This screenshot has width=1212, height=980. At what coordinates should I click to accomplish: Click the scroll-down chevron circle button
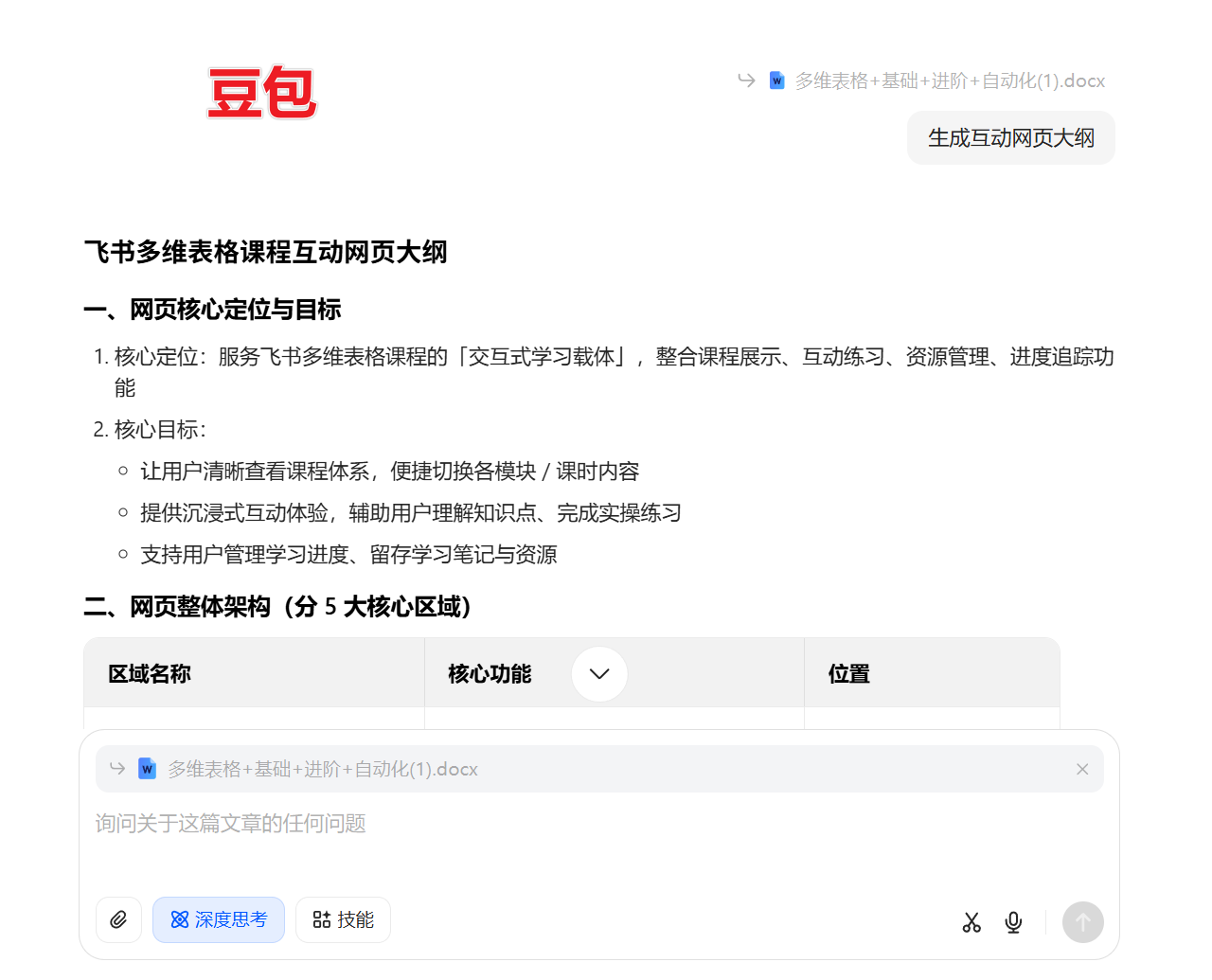click(x=599, y=674)
